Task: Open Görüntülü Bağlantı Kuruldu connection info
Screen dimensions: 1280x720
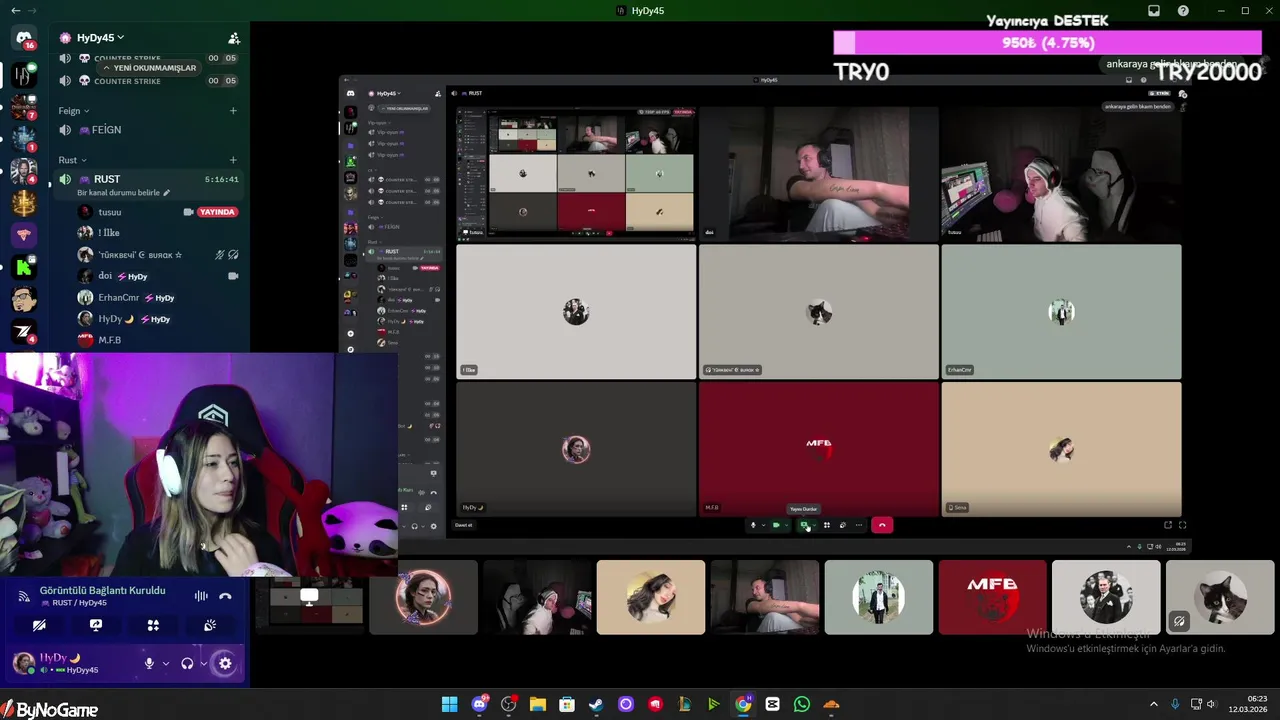Action: 102,590
